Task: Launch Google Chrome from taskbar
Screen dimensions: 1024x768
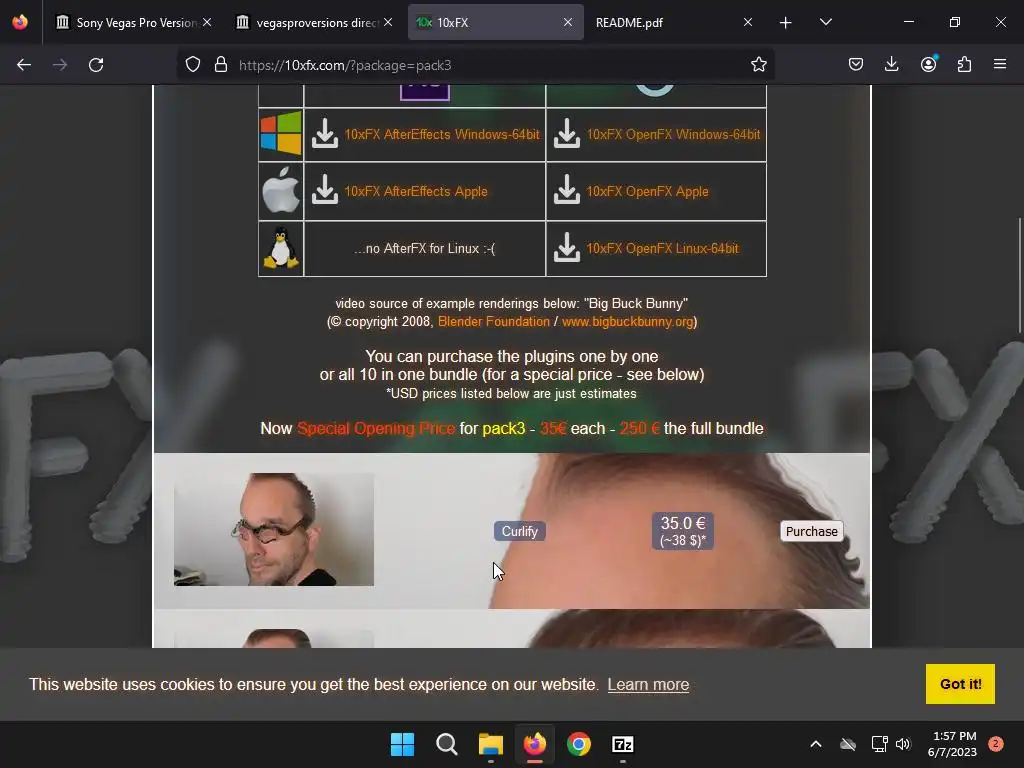Action: point(579,744)
